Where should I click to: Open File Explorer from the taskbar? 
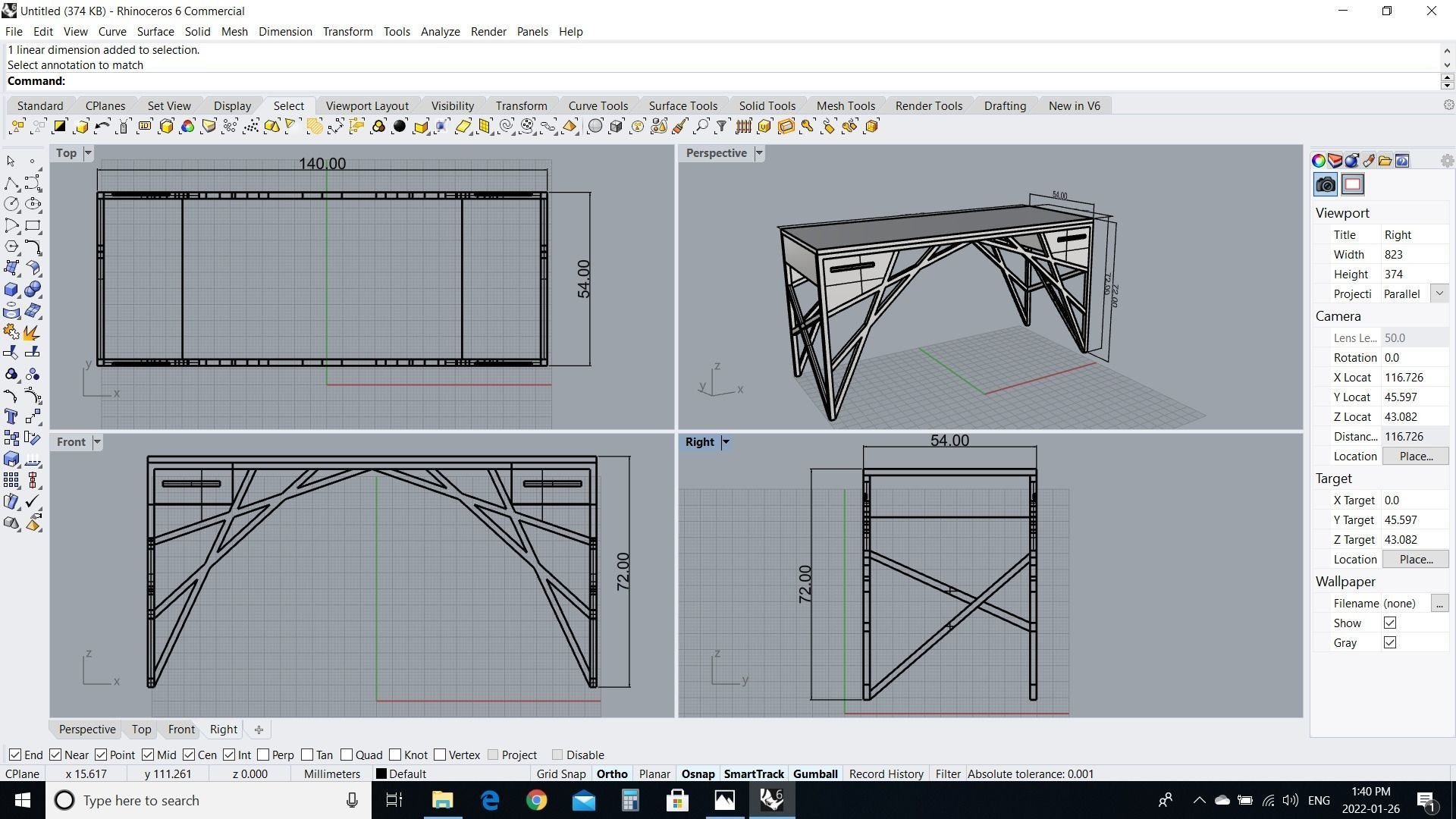[x=442, y=800]
